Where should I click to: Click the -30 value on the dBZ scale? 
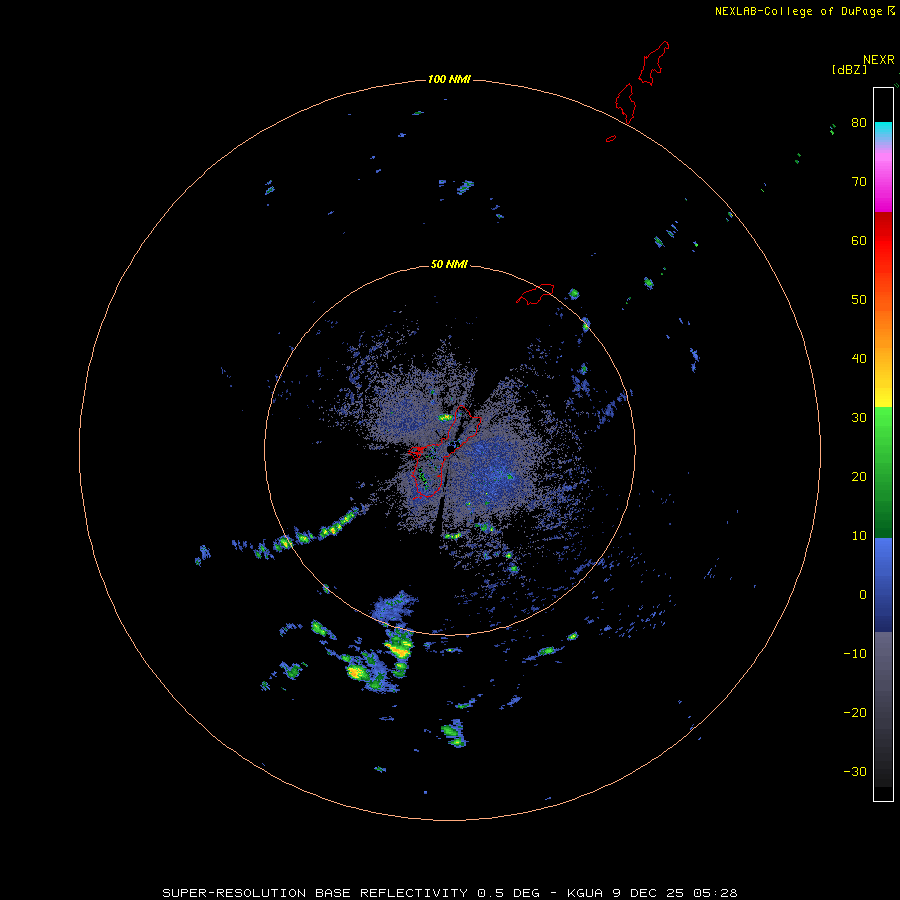tap(855, 771)
